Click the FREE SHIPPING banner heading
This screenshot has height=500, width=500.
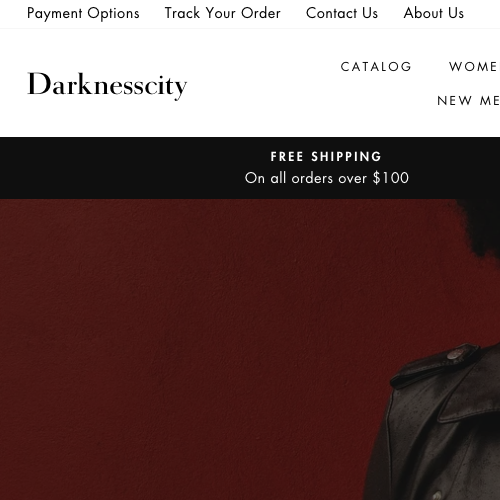pyautogui.click(x=326, y=156)
